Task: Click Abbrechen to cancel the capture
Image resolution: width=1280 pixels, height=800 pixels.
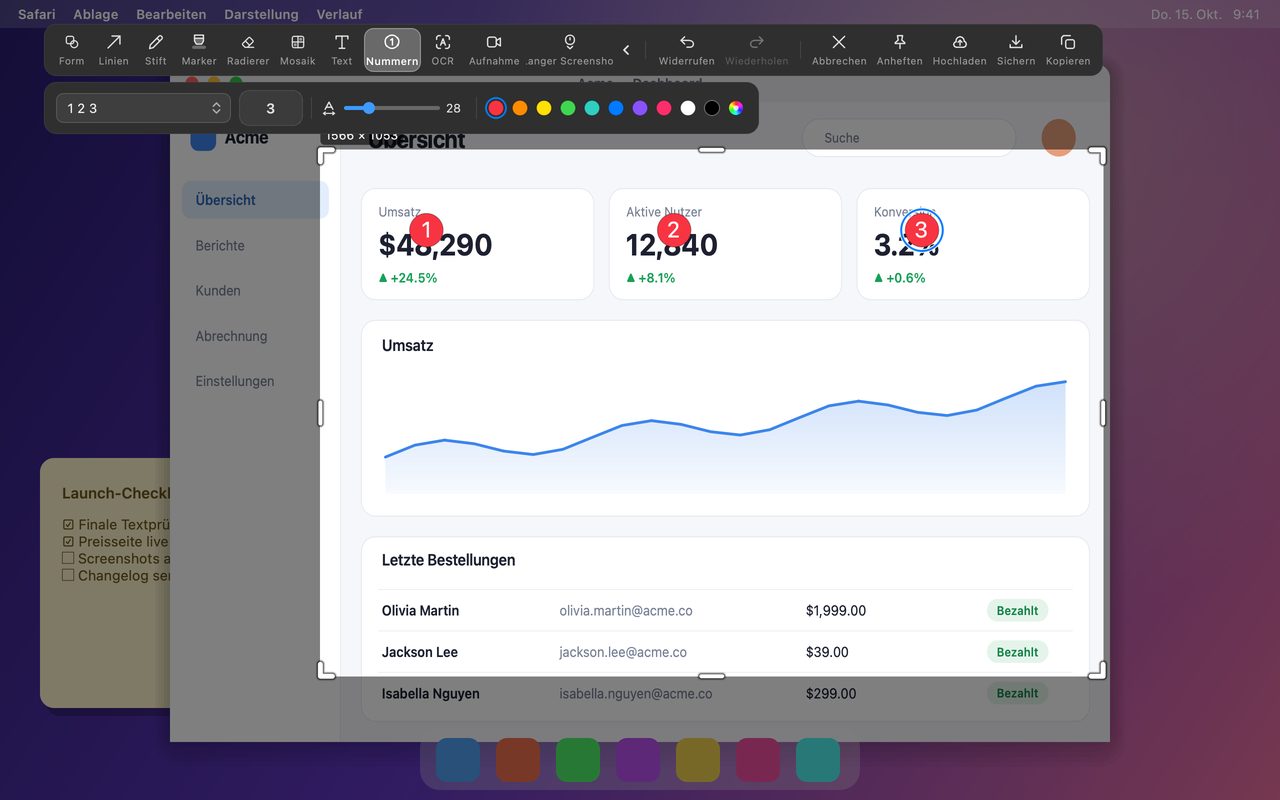Action: click(839, 50)
